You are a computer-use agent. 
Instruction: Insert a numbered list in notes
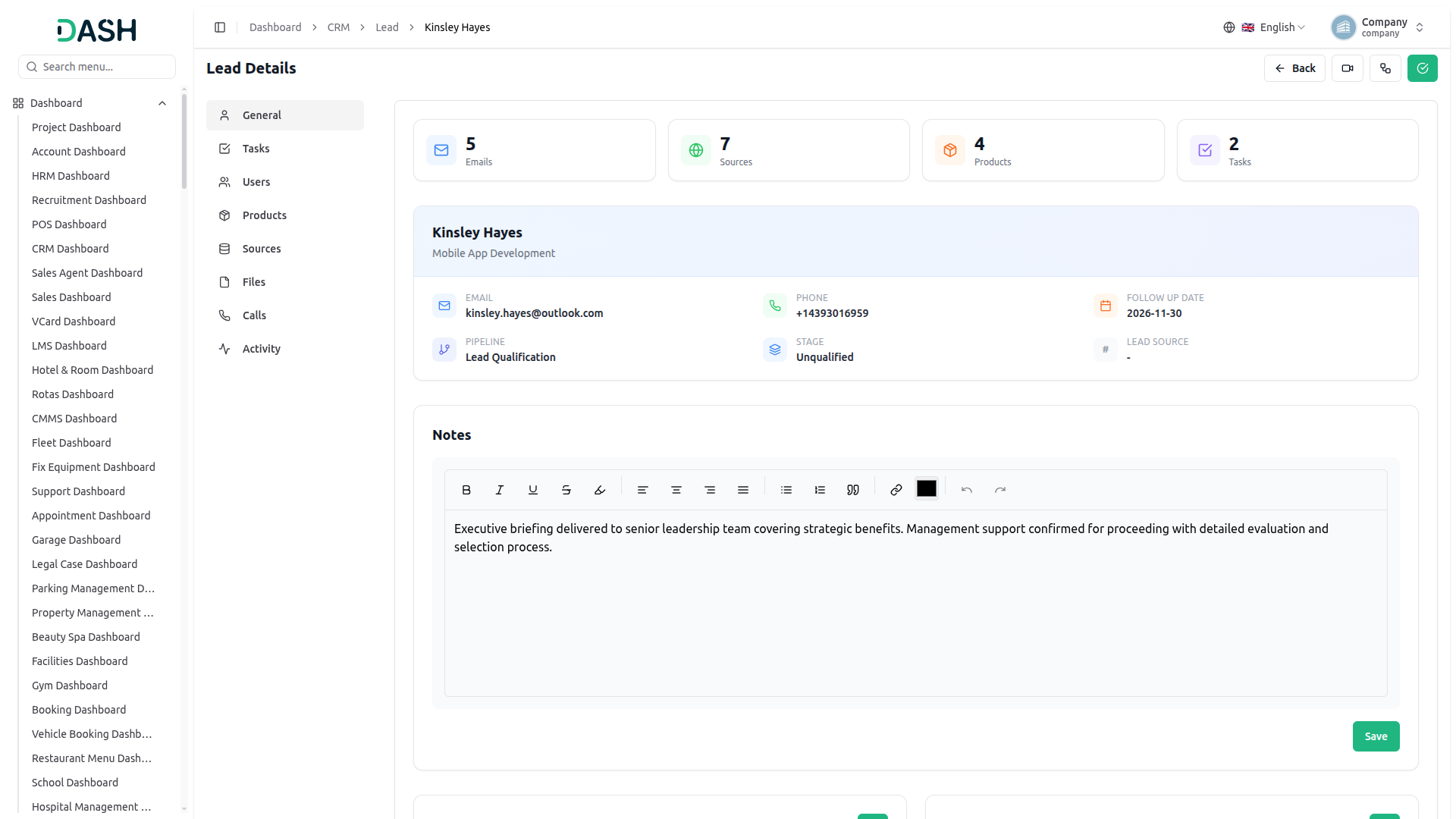point(820,490)
